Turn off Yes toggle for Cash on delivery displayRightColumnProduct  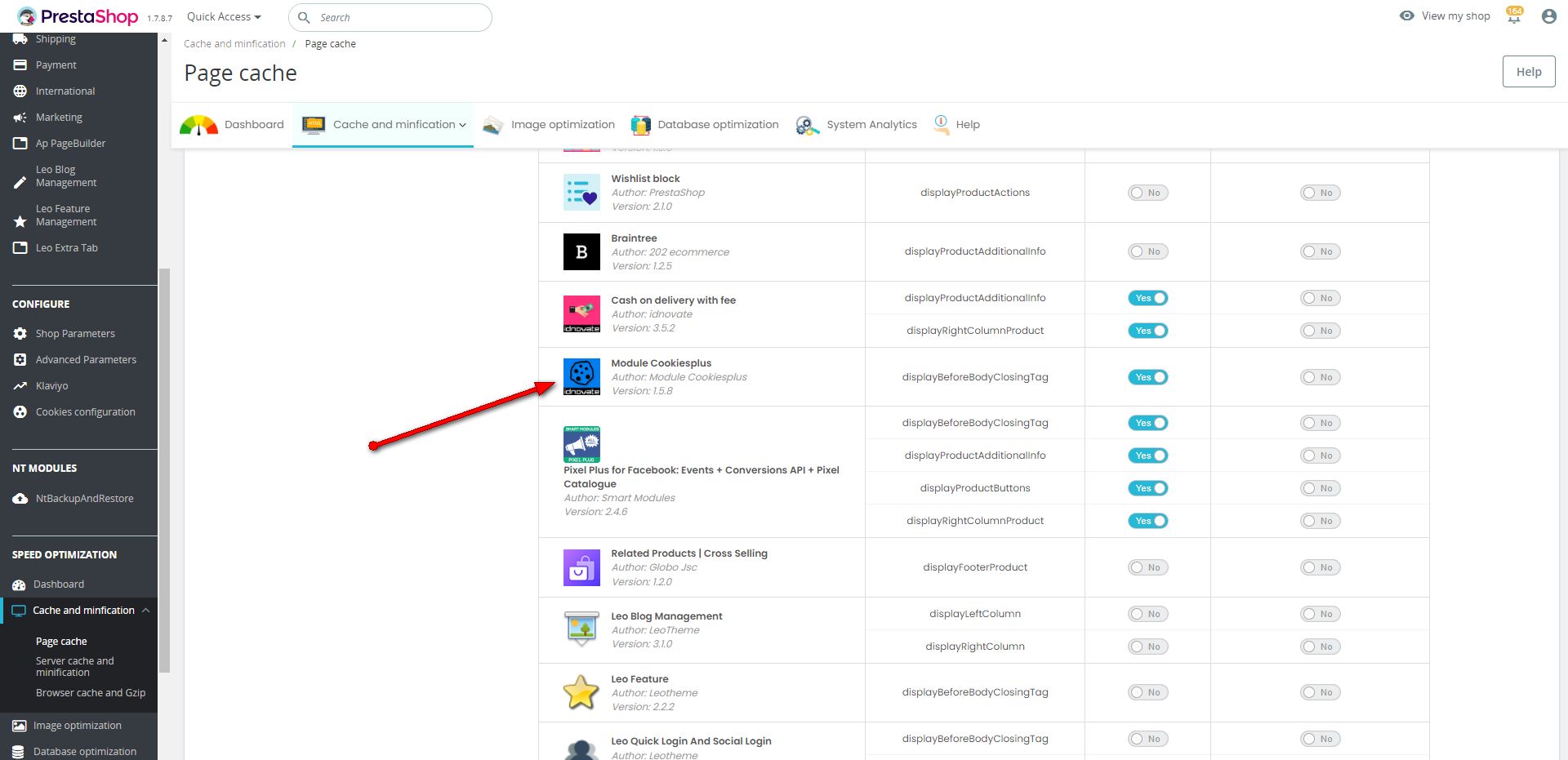(x=1147, y=331)
